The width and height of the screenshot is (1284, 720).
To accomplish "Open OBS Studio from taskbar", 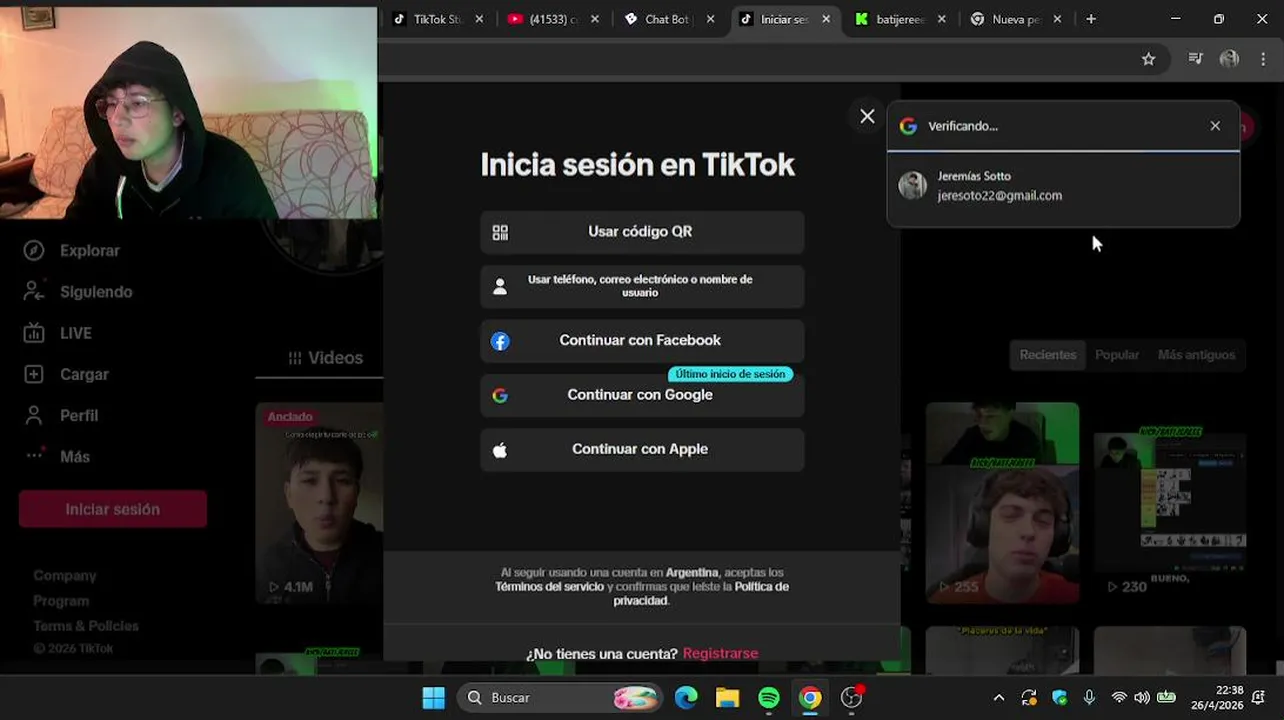I will (x=852, y=698).
